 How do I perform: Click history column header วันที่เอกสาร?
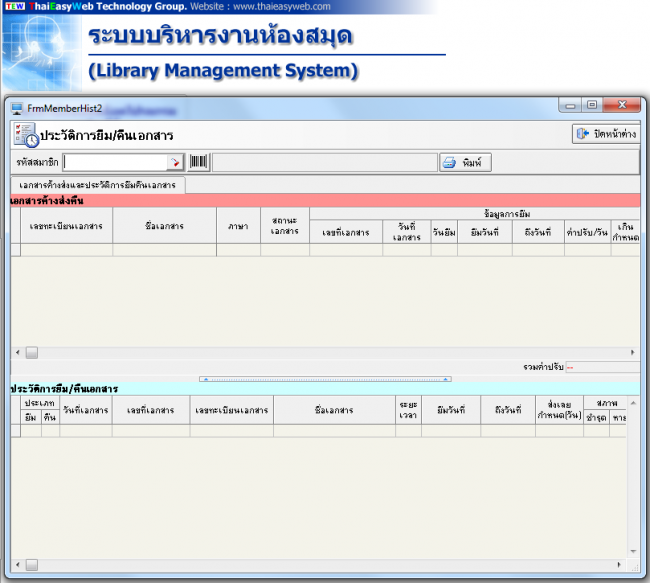[86, 410]
